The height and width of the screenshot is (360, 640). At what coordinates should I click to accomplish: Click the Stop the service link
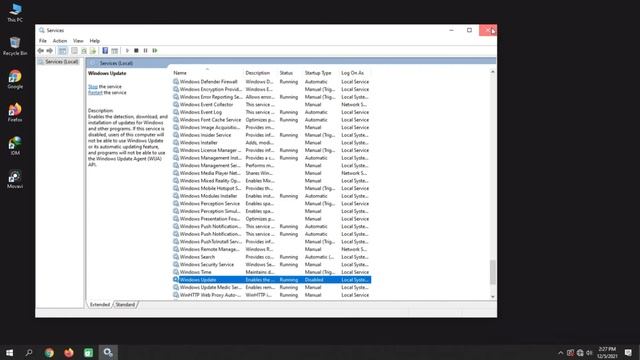point(93,87)
